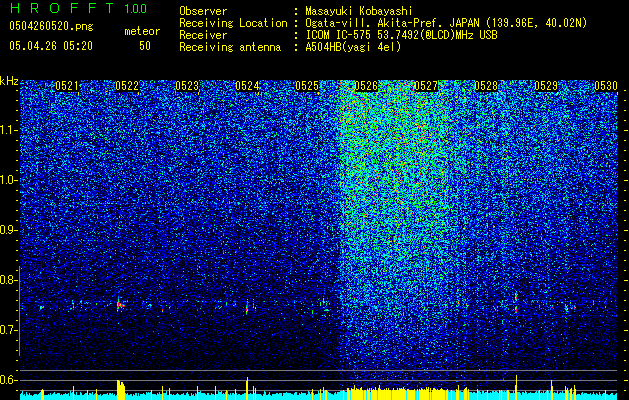Click the date stamp 05.04.26 05:20
Screen dimensions: 629x400
(51, 46)
